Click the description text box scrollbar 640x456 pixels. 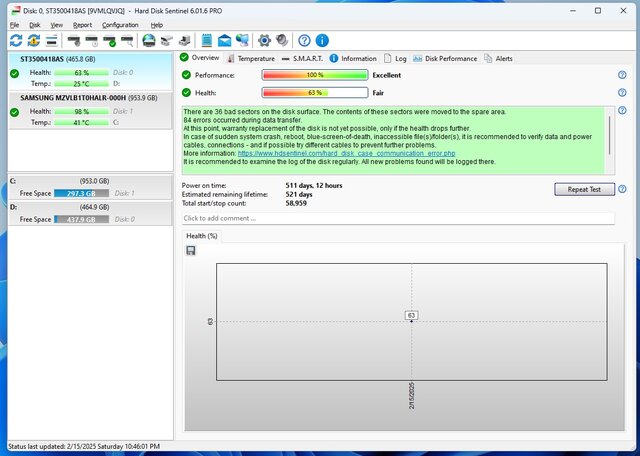coord(610,135)
